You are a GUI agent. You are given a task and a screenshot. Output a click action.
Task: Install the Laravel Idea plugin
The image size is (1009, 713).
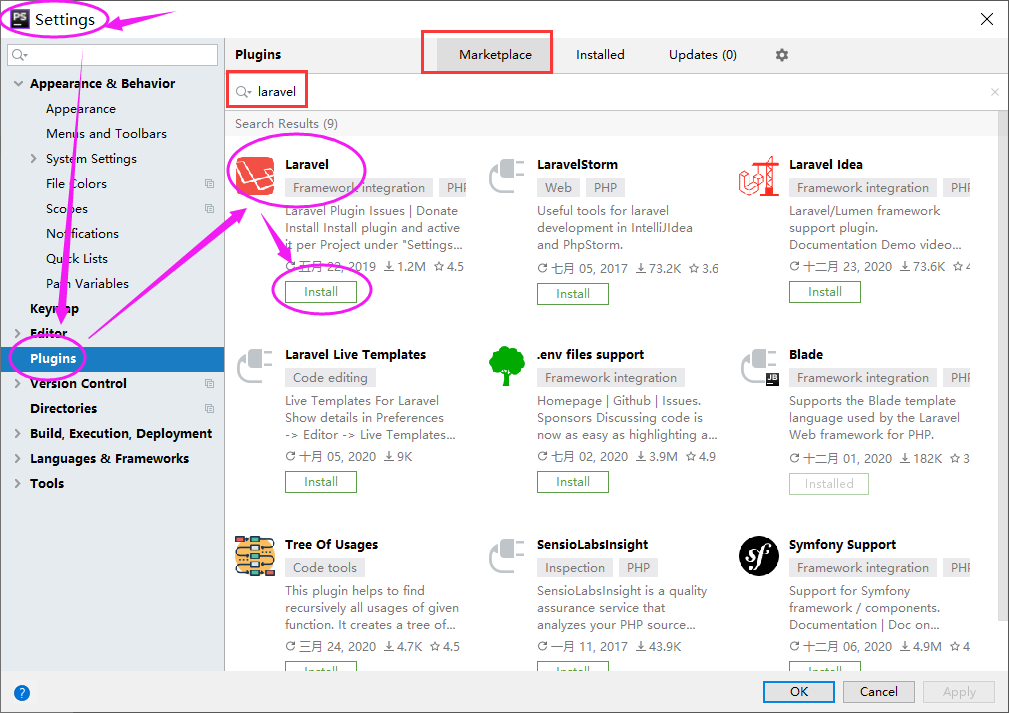825,292
